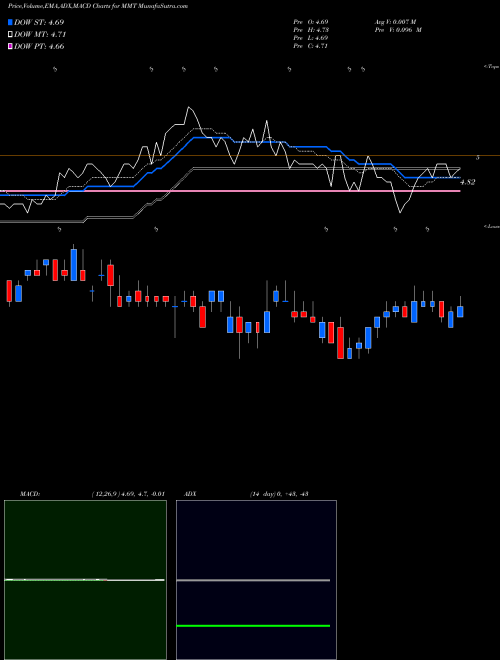Open the green MACD indicator panel
The height and width of the screenshot is (660, 500).
pos(85,580)
